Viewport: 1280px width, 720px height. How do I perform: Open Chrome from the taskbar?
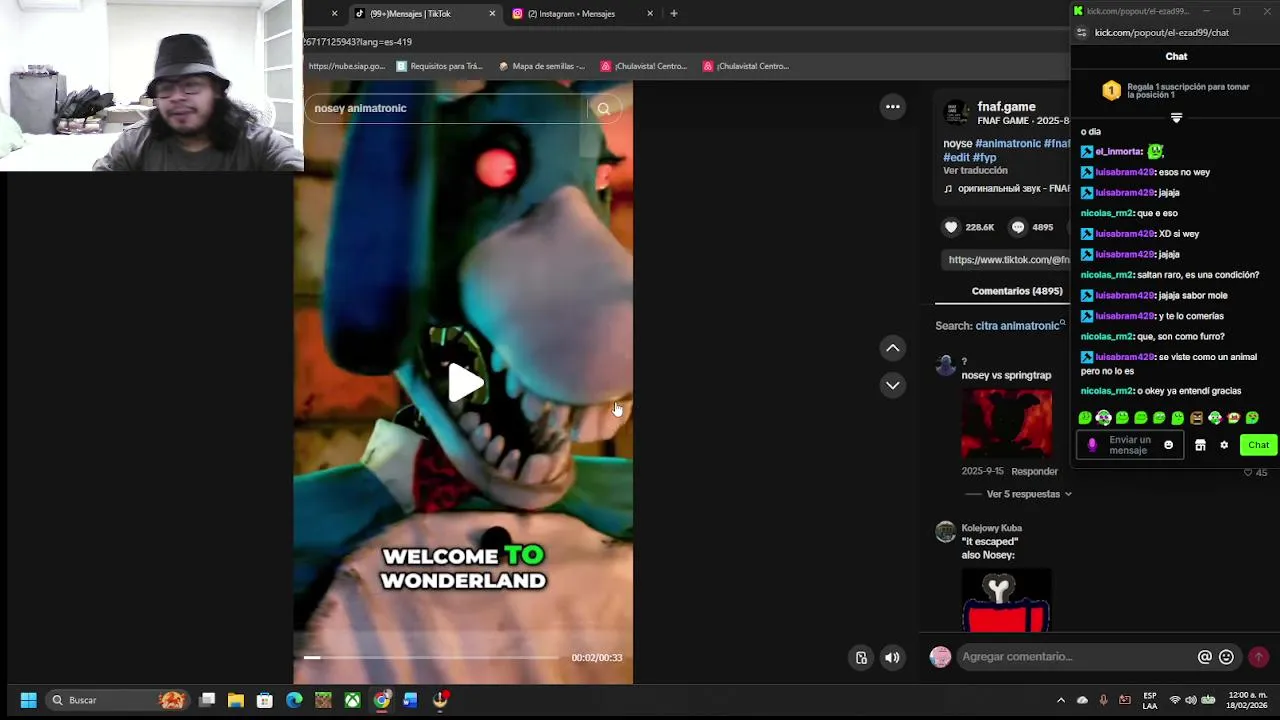pos(381,700)
